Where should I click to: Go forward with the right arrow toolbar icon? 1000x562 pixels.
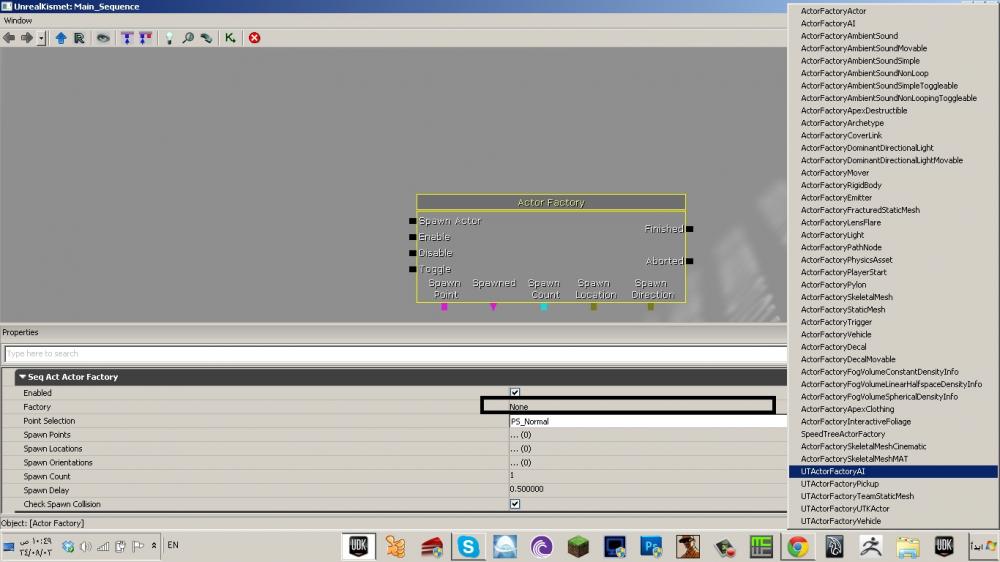point(27,38)
